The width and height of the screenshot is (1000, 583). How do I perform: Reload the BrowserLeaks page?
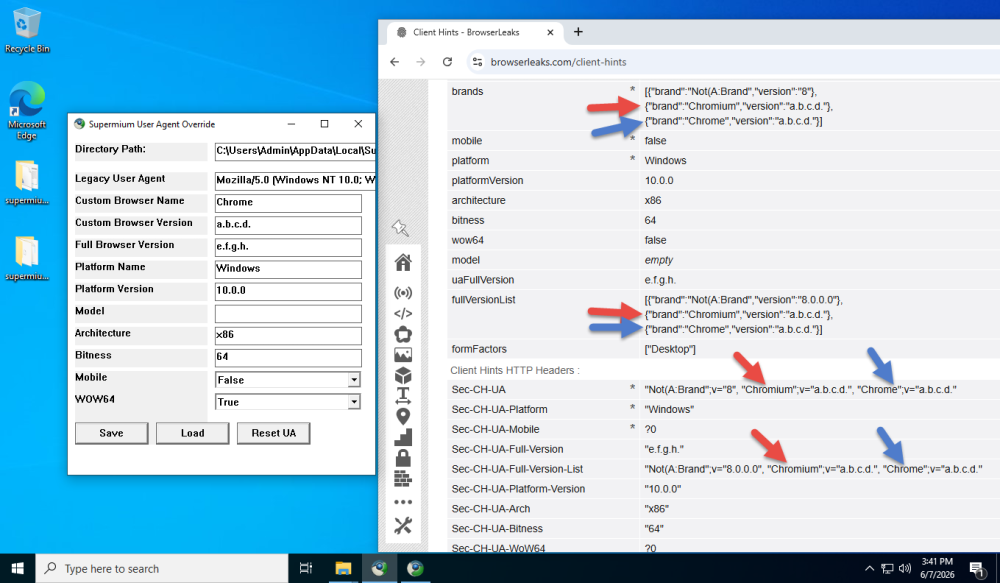447,62
